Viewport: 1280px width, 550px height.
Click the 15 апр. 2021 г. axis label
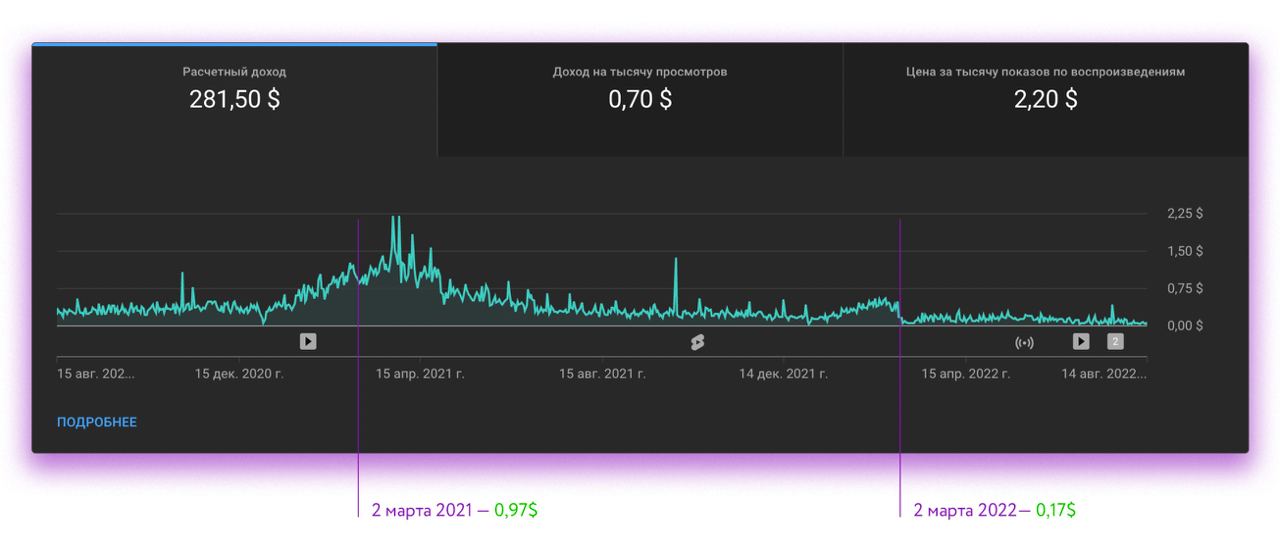[420, 374]
